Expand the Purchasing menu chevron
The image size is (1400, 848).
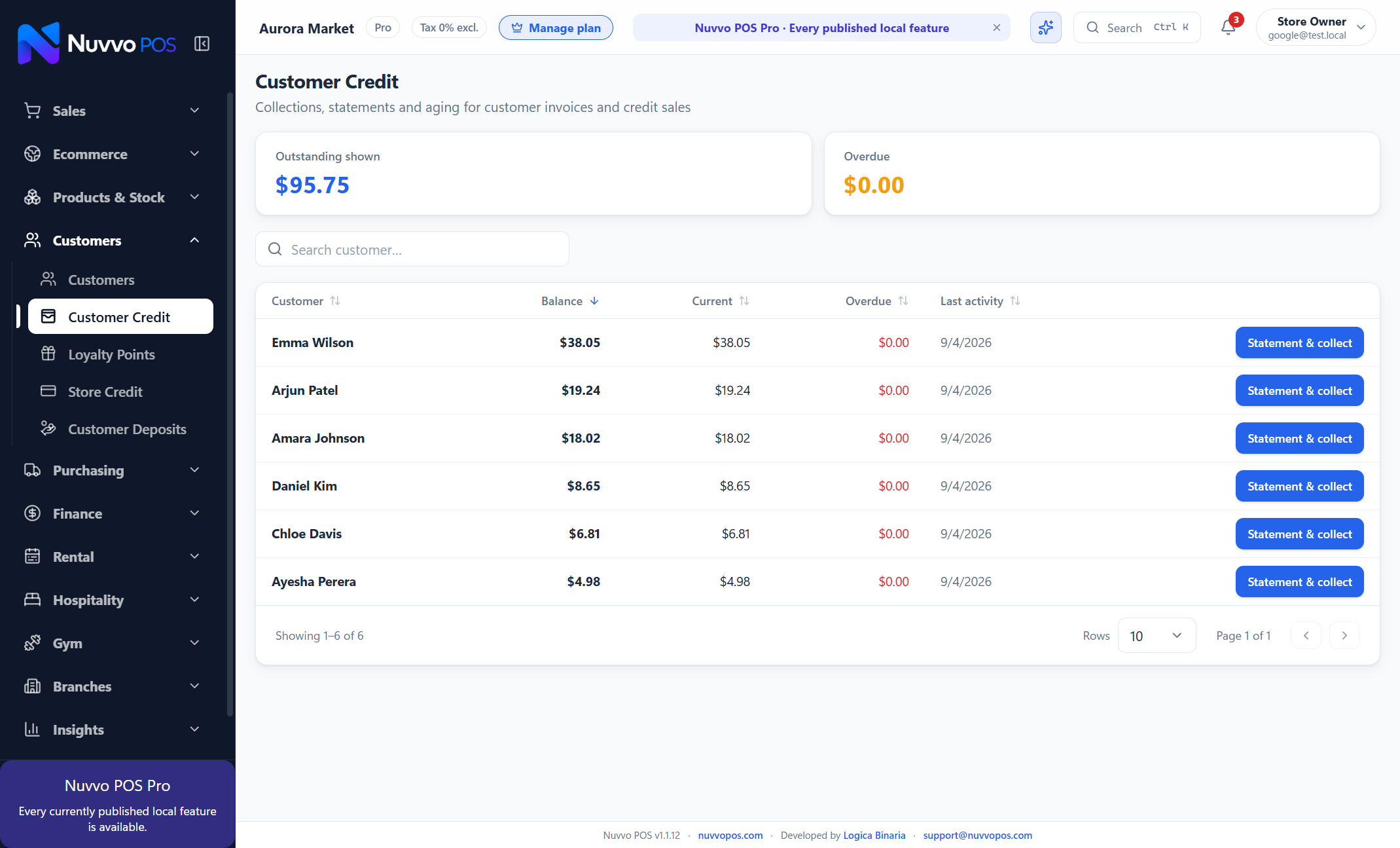194,470
